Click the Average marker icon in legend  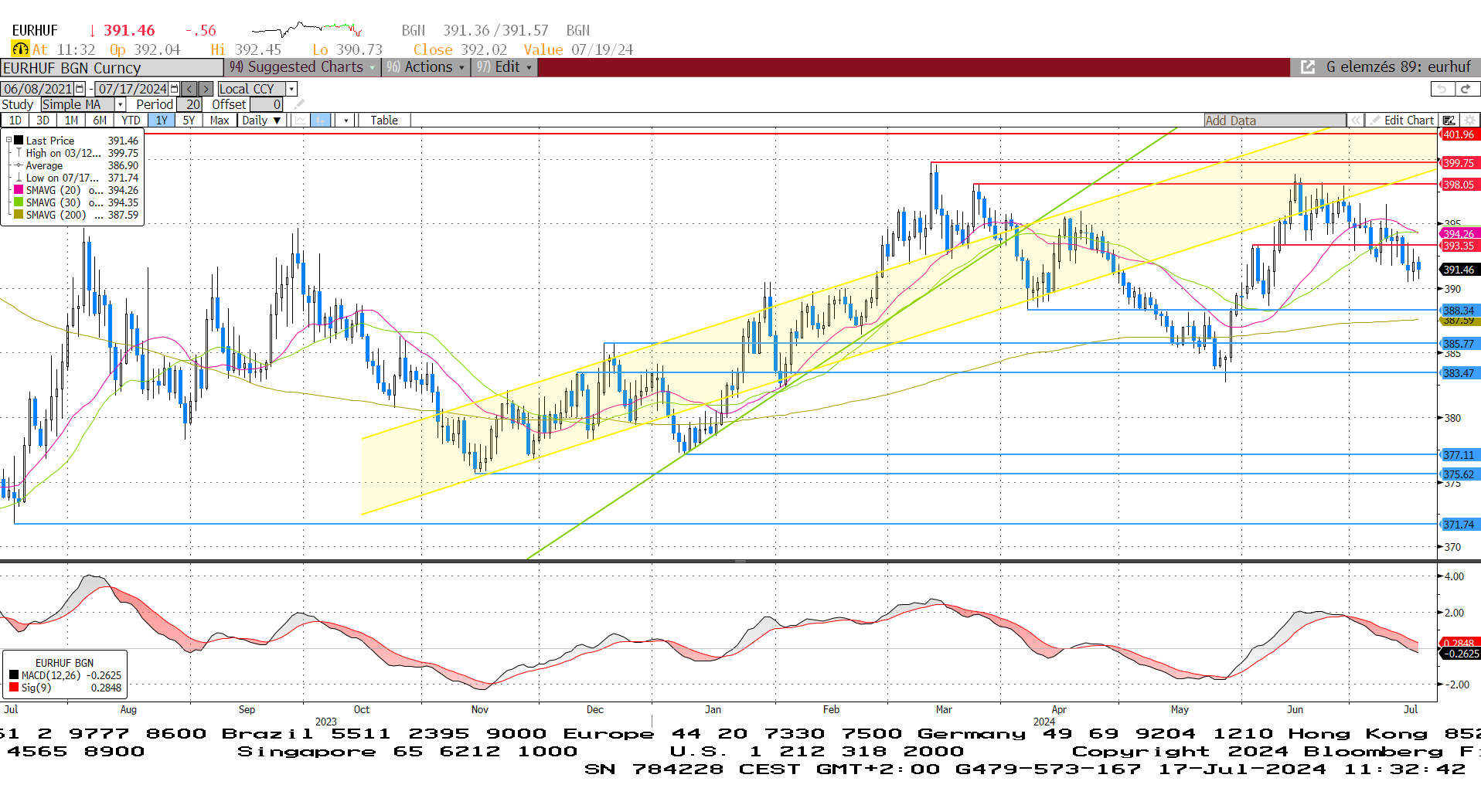pos(19,165)
